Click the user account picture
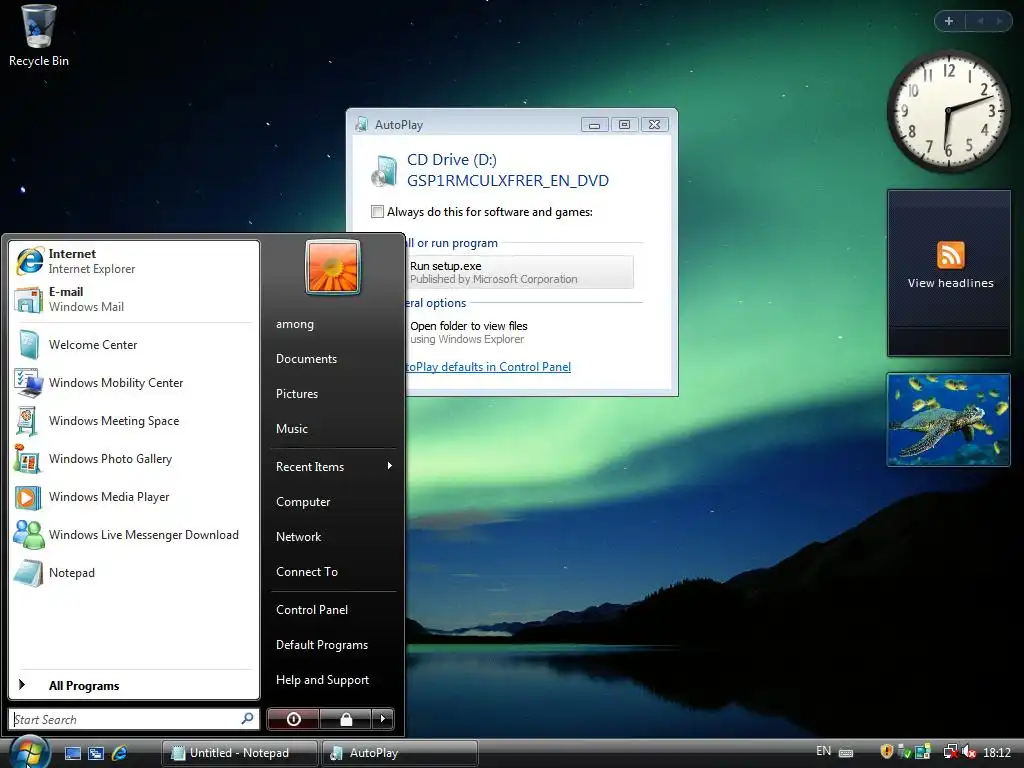Screen dimensions: 1024x768 point(333,266)
